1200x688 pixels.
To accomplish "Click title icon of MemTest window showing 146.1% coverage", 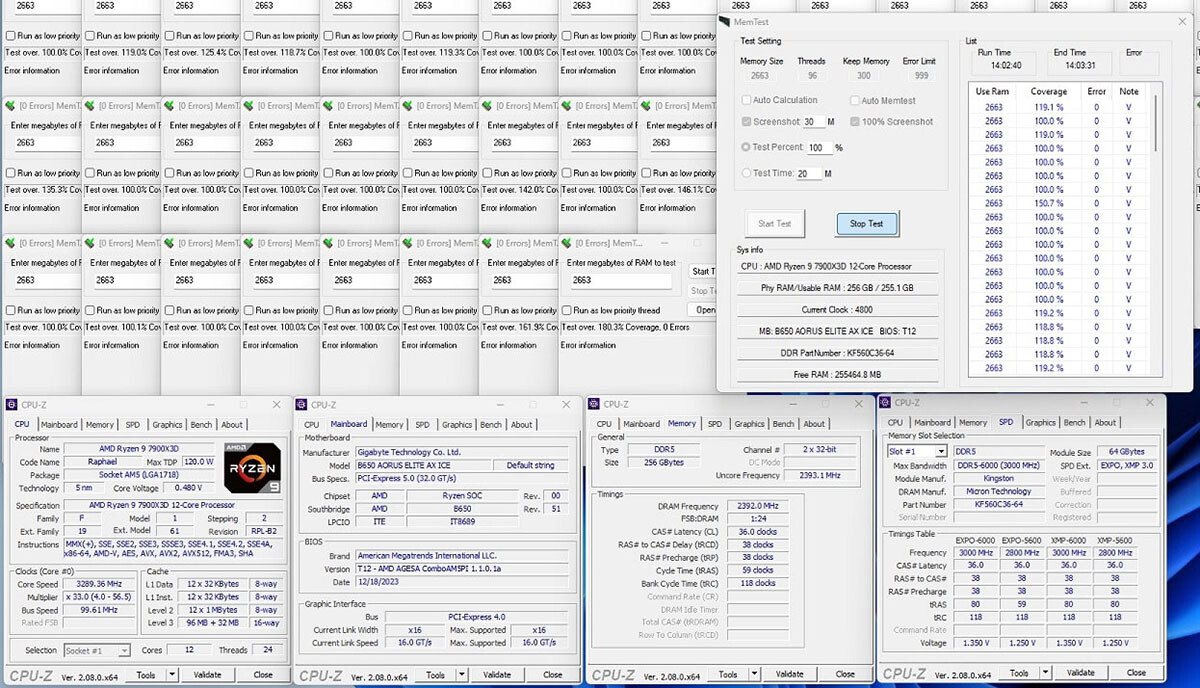I will tap(647, 105).
